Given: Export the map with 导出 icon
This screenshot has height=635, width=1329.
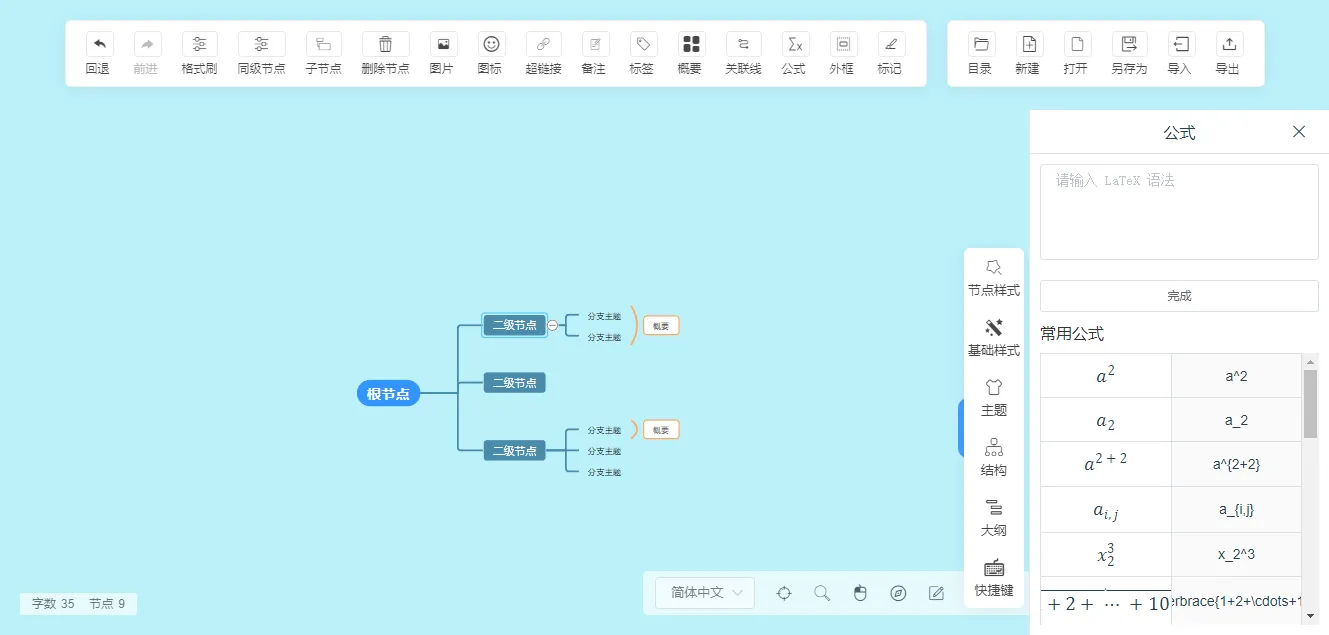Looking at the screenshot, I should click(1229, 44).
